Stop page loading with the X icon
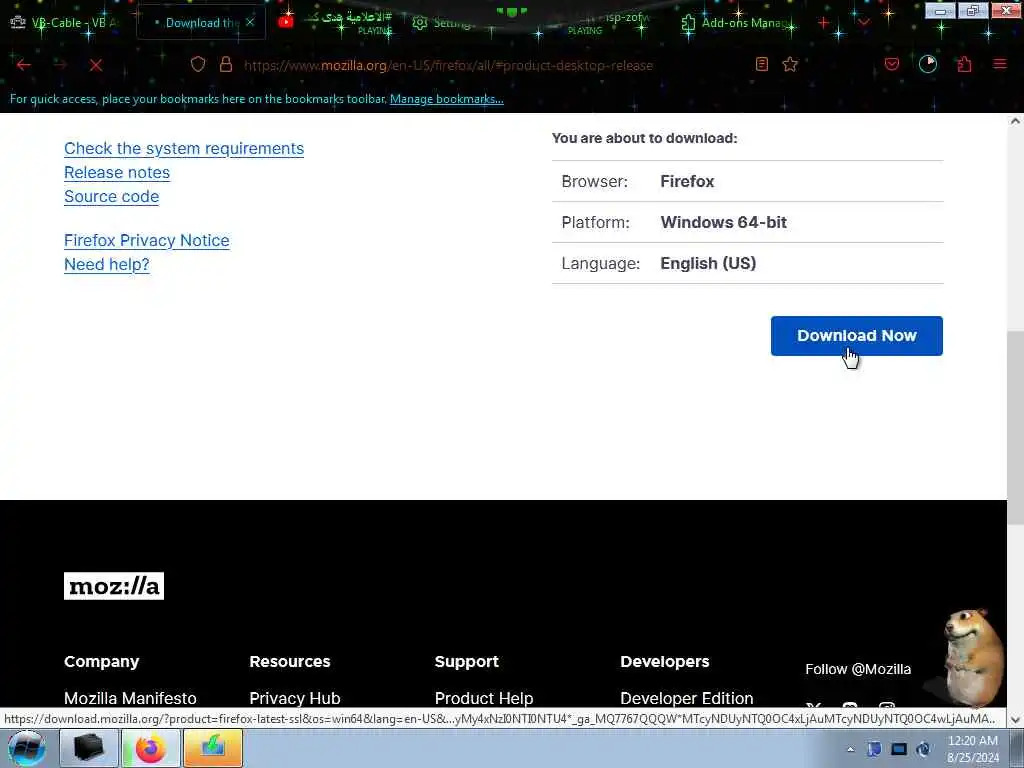The image size is (1024, 768). tap(96, 65)
